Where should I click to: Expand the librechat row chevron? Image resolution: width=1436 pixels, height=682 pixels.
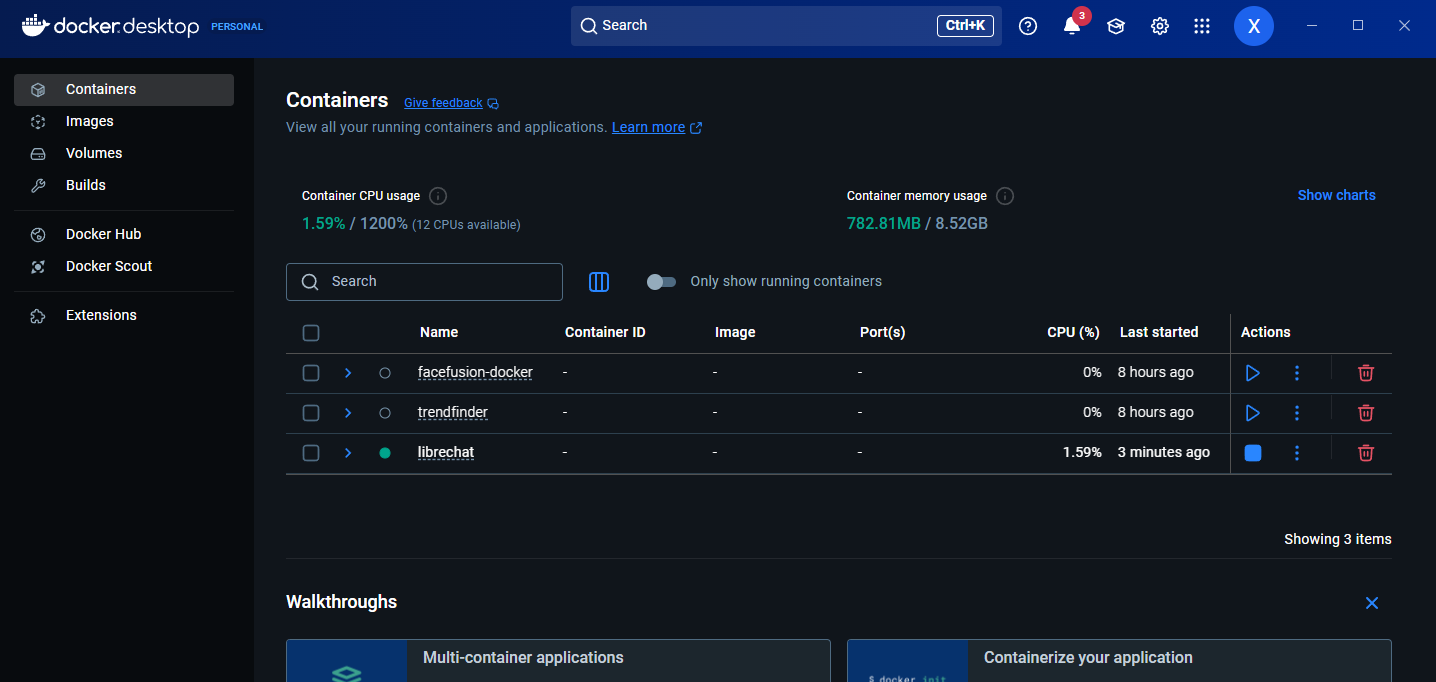(x=348, y=453)
